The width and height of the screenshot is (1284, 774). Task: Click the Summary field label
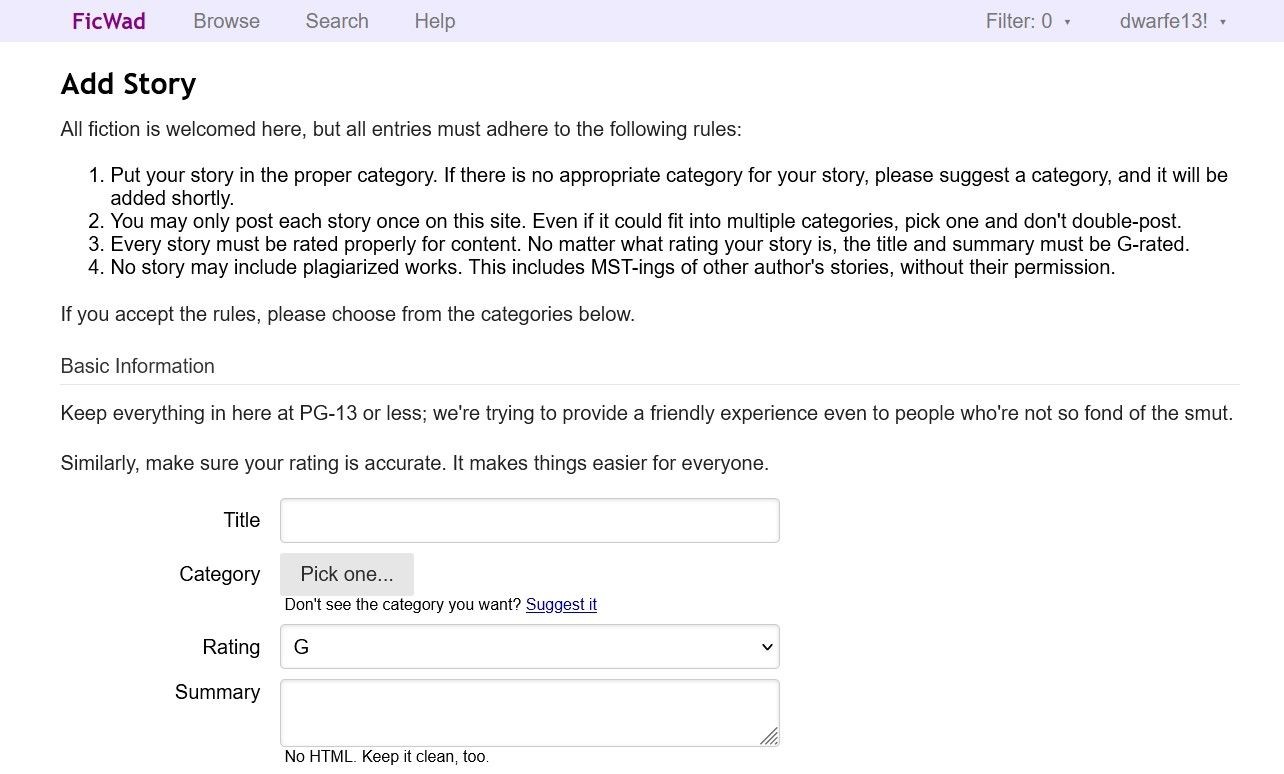217,692
